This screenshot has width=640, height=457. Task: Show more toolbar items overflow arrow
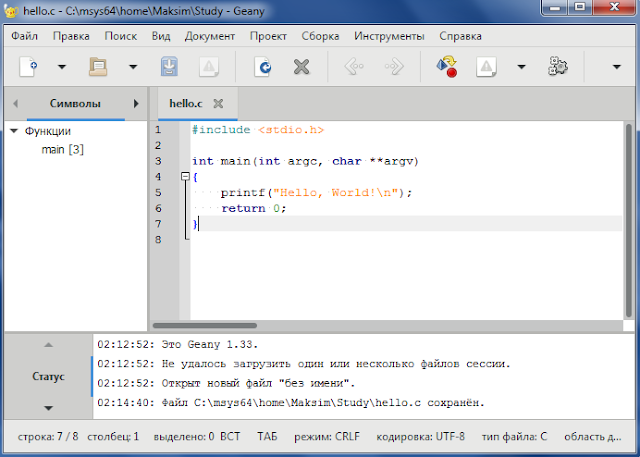pyautogui.click(x=617, y=67)
